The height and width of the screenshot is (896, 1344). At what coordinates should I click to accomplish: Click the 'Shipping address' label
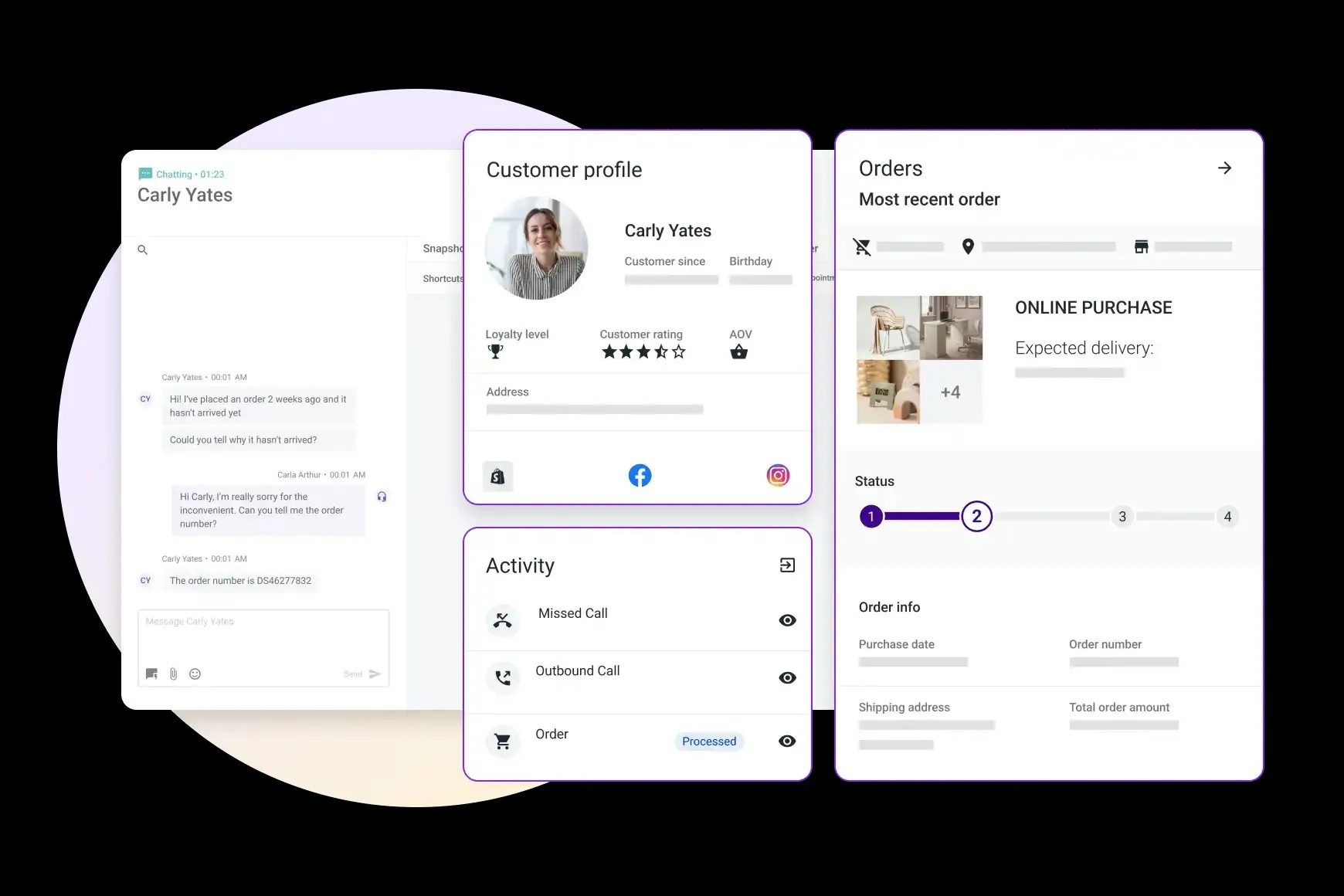coord(904,708)
